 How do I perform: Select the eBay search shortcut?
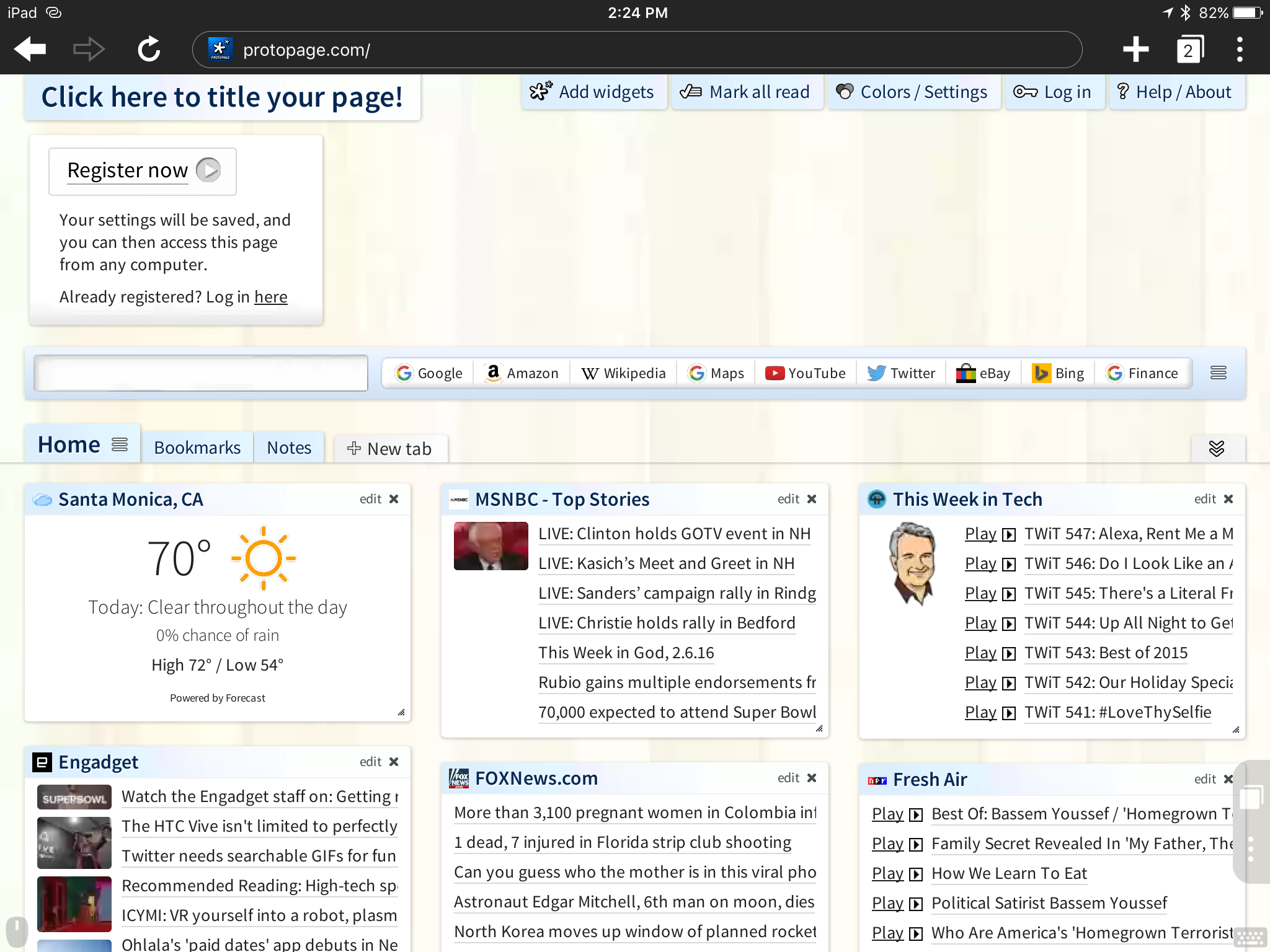point(984,373)
